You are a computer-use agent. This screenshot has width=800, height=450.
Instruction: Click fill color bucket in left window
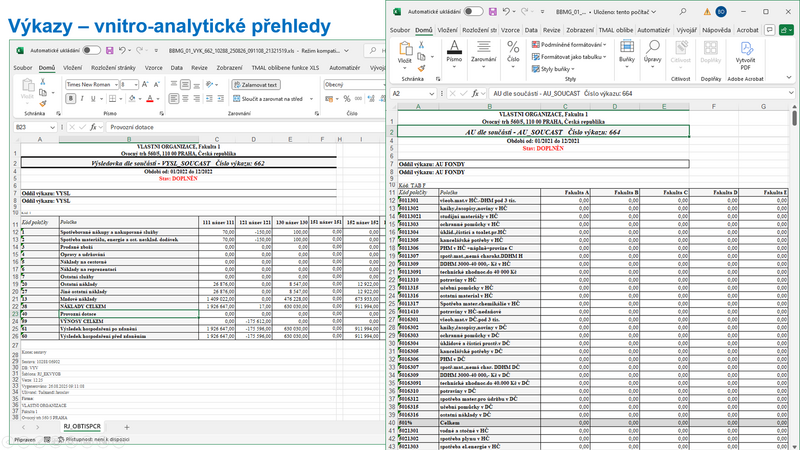(x=132, y=98)
